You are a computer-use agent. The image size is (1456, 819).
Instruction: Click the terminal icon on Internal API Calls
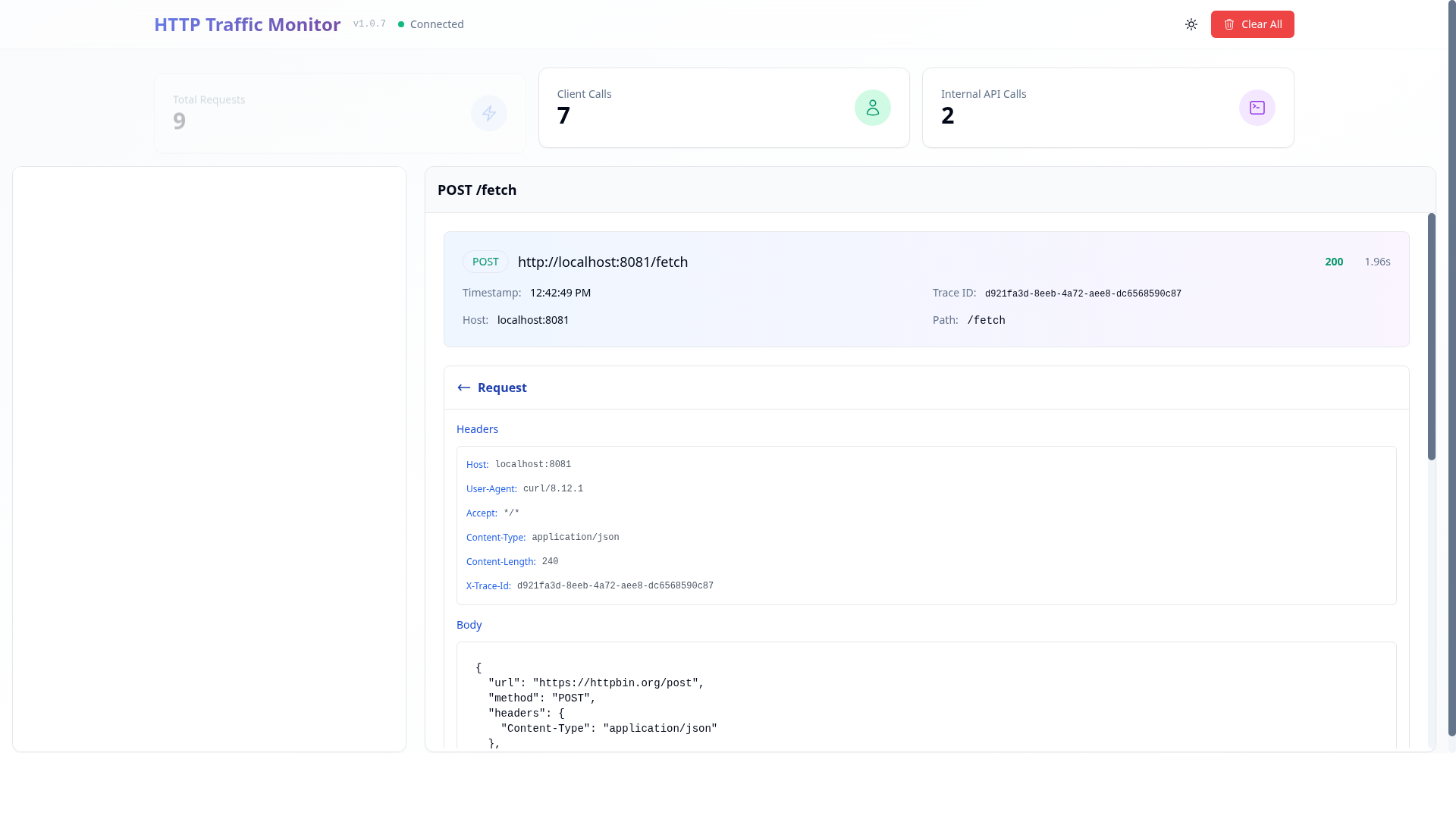pos(1257,108)
